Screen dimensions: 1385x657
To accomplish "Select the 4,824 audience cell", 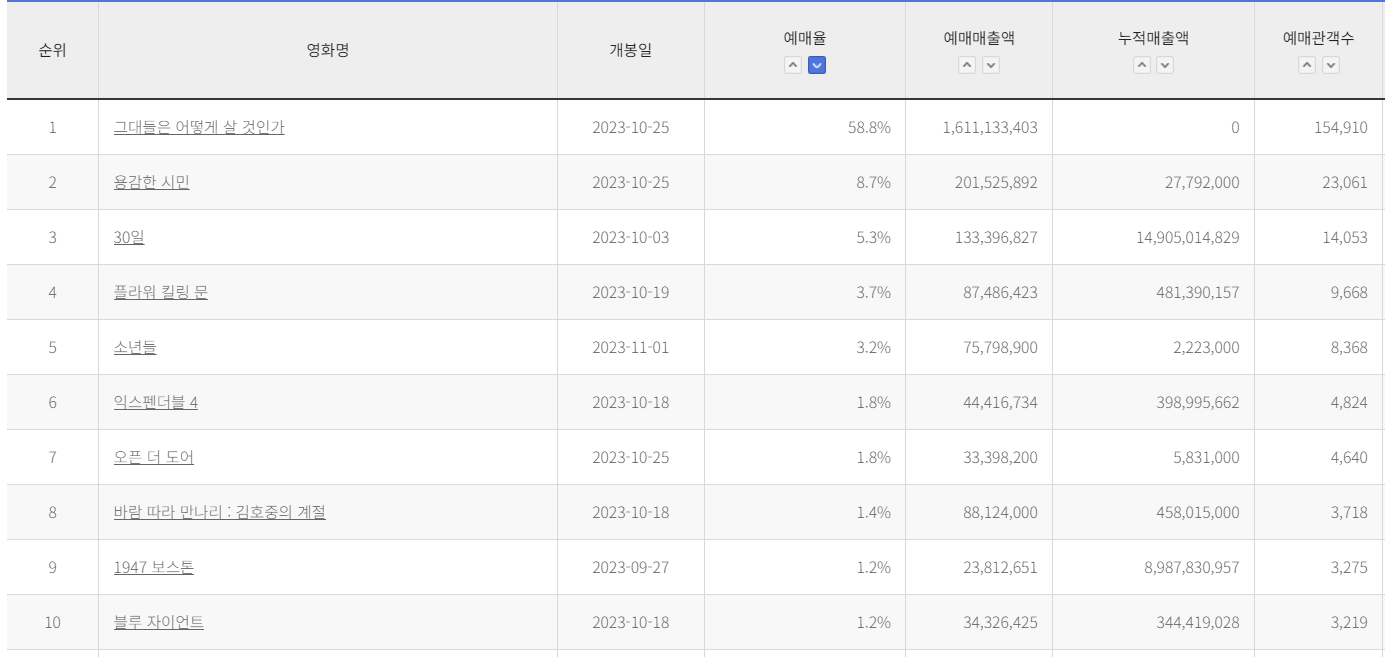I will point(1319,402).
